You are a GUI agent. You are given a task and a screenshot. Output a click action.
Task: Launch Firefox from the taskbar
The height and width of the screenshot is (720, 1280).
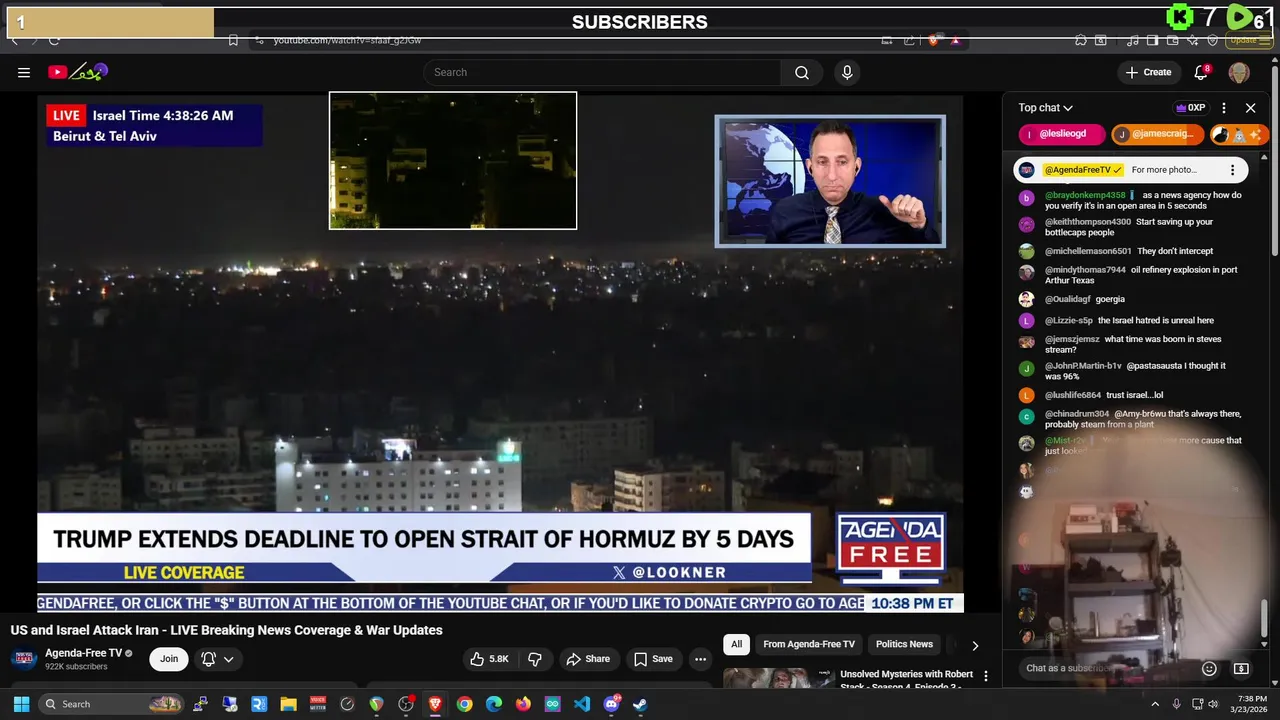(x=523, y=704)
